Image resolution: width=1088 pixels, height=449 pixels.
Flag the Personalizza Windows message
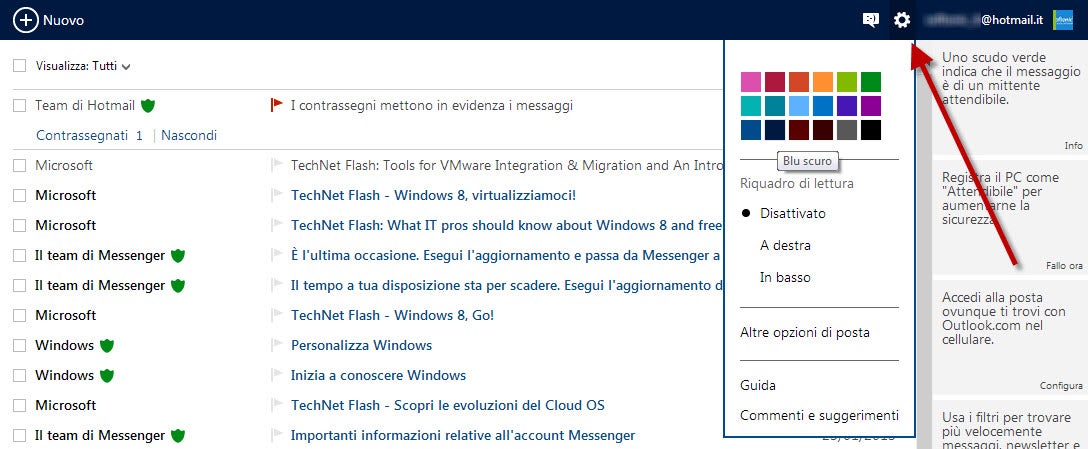(x=277, y=346)
